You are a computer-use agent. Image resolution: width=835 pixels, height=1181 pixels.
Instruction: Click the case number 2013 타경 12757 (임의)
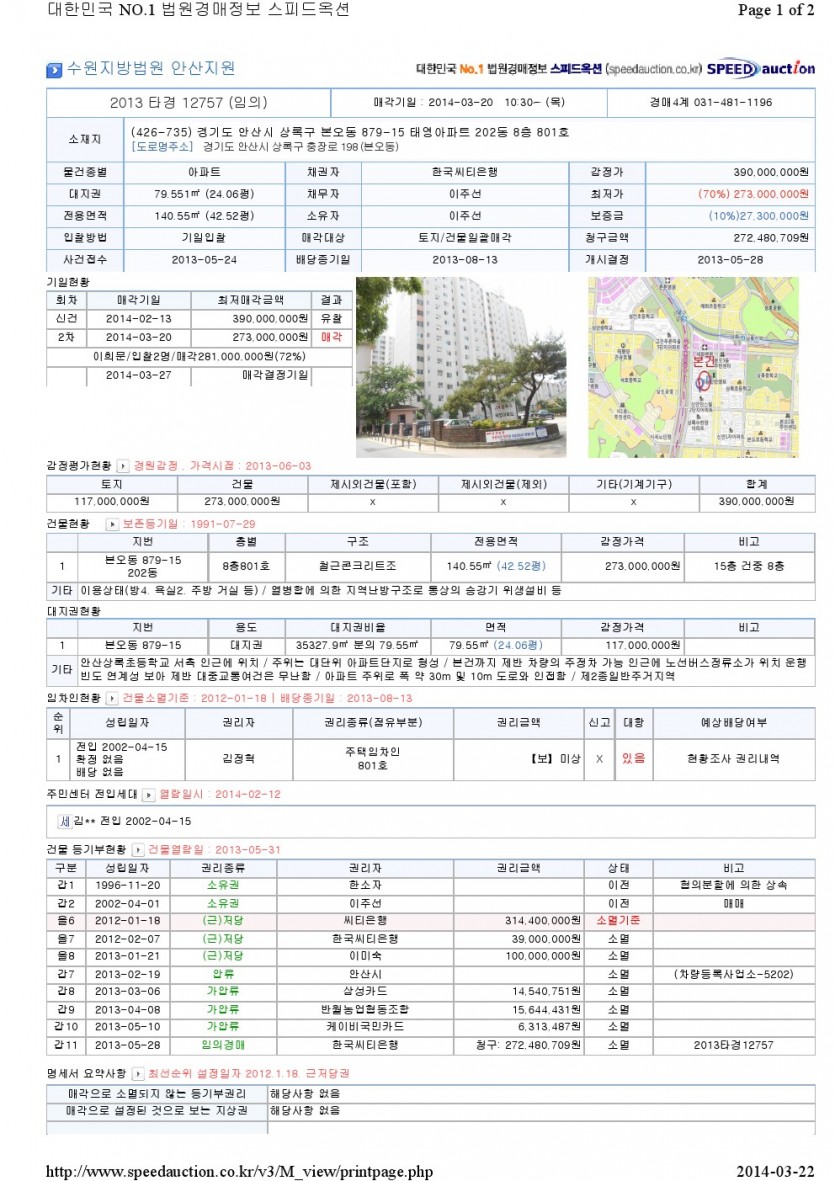click(x=189, y=102)
